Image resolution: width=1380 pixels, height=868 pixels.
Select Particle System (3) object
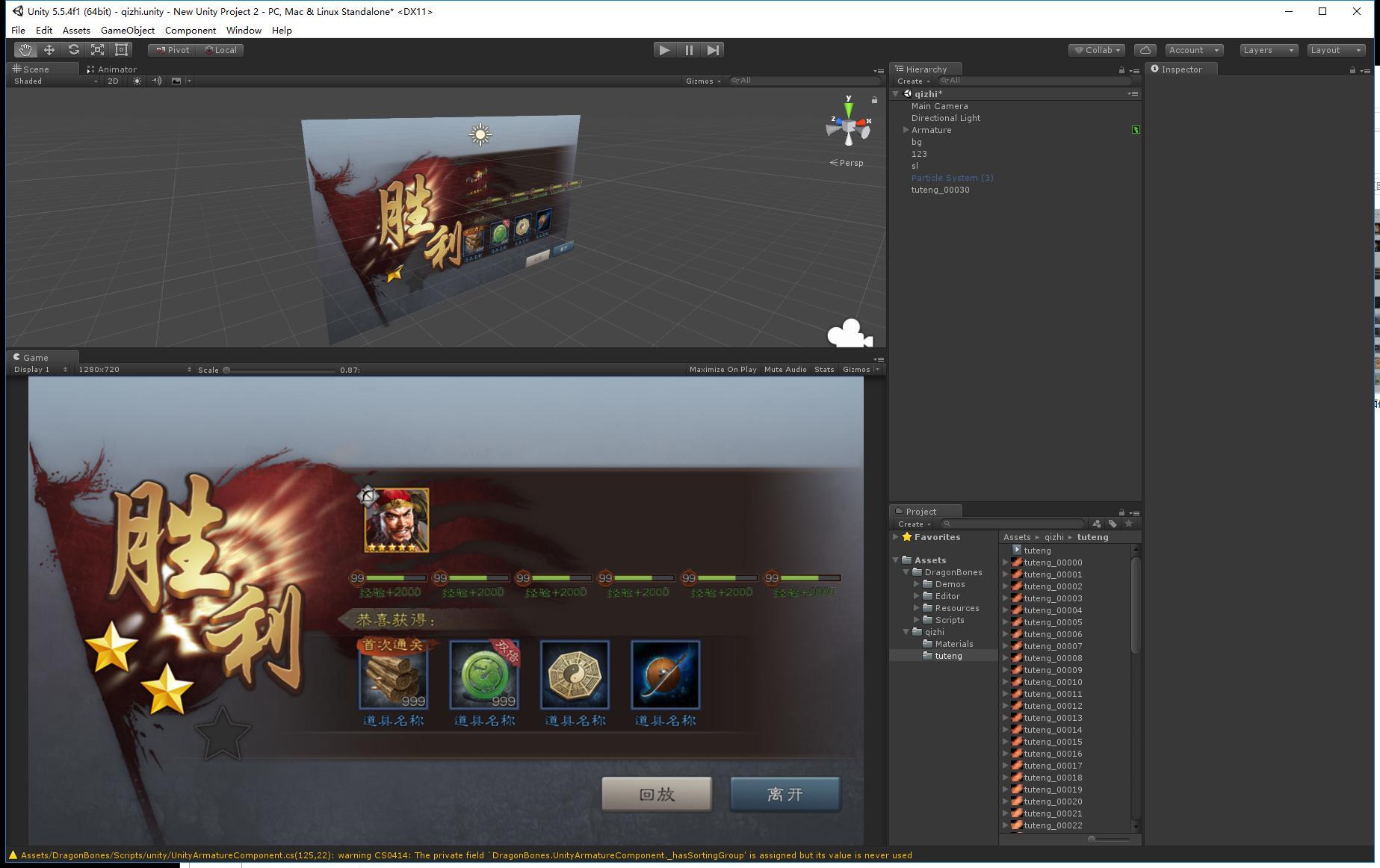pos(952,178)
